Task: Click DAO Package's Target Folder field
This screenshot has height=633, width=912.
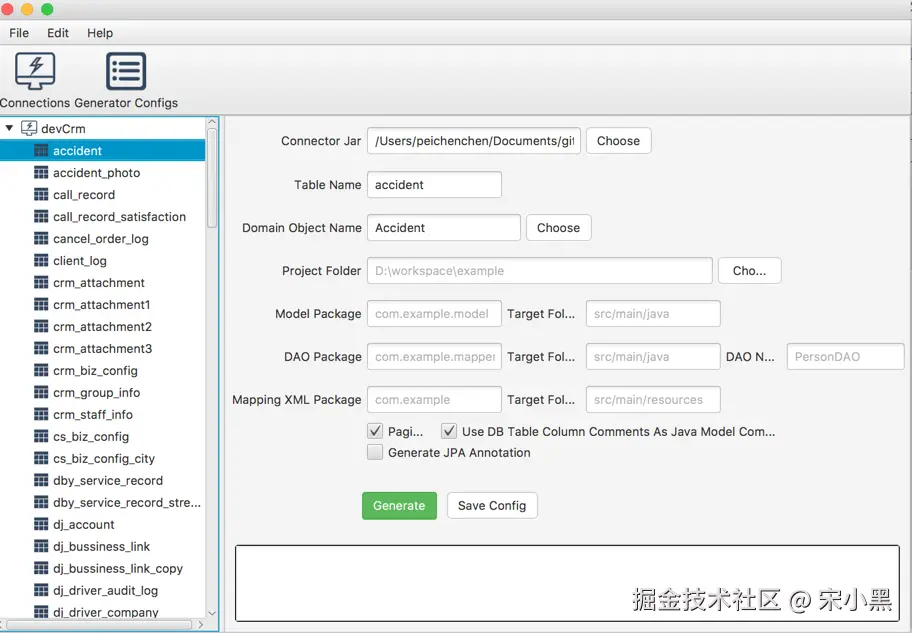Action: tap(653, 357)
